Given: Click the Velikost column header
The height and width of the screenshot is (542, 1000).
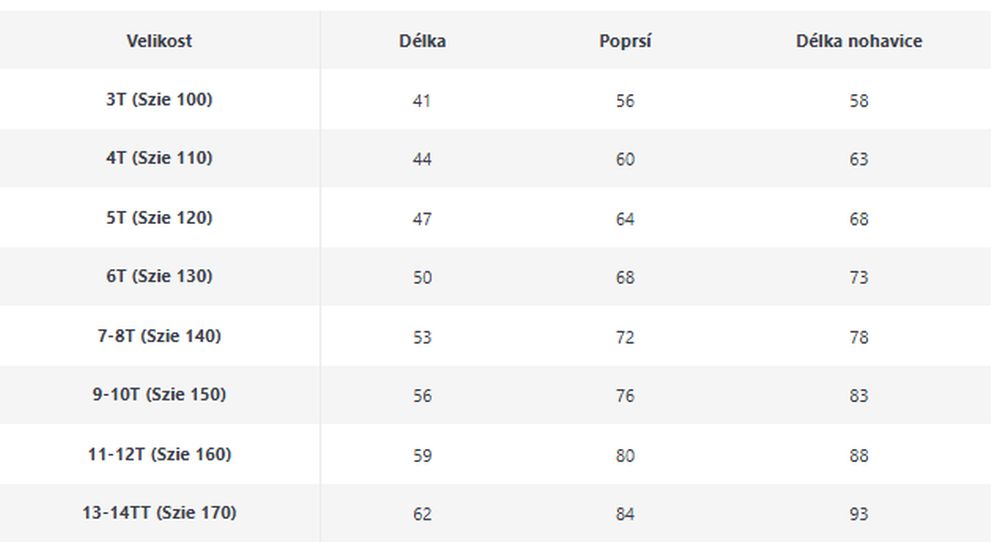Looking at the screenshot, I should tap(159, 41).
